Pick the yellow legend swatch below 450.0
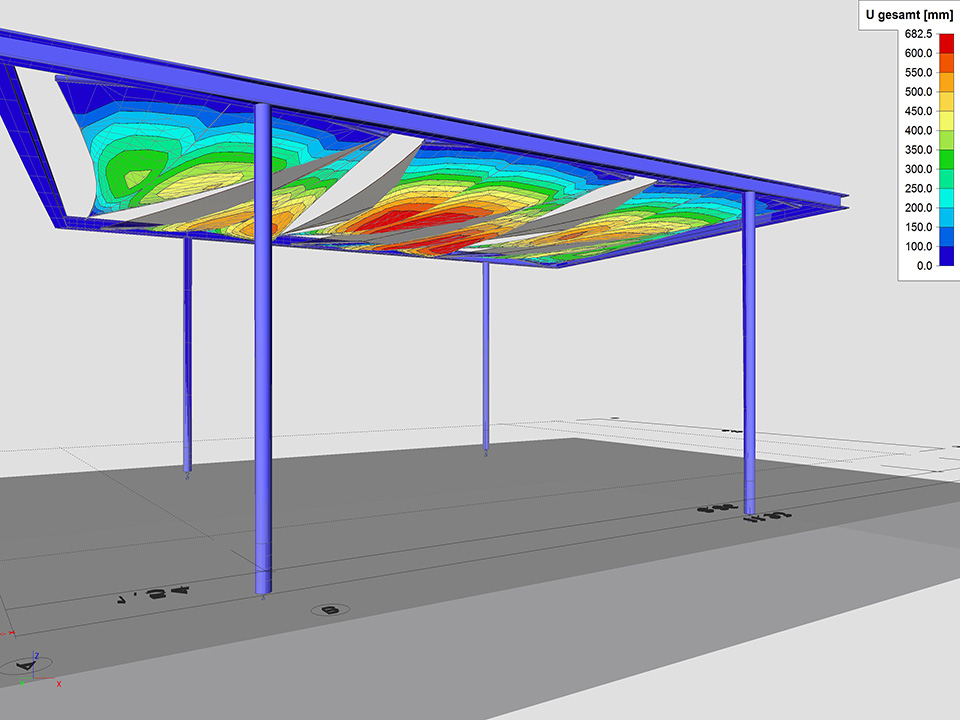The width and height of the screenshot is (960, 720). pyautogui.click(x=945, y=121)
